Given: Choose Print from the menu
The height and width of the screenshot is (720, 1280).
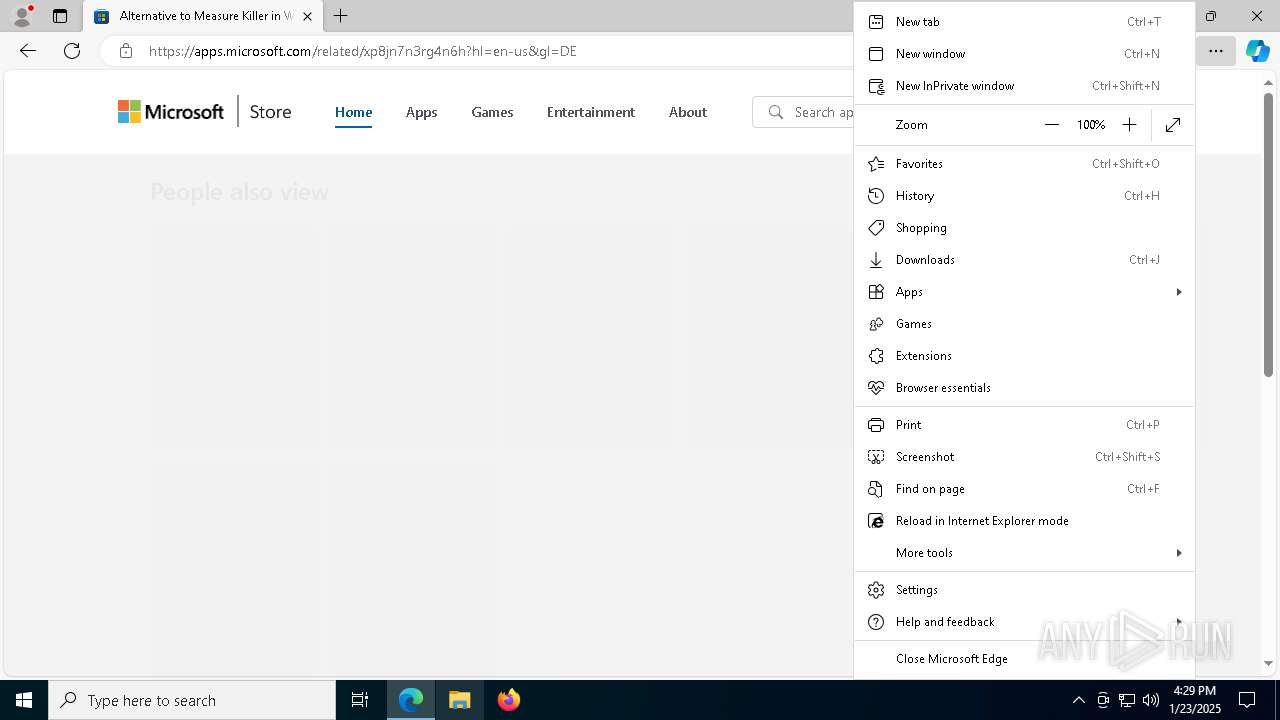Looking at the screenshot, I should pyautogui.click(x=1024, y=425).
